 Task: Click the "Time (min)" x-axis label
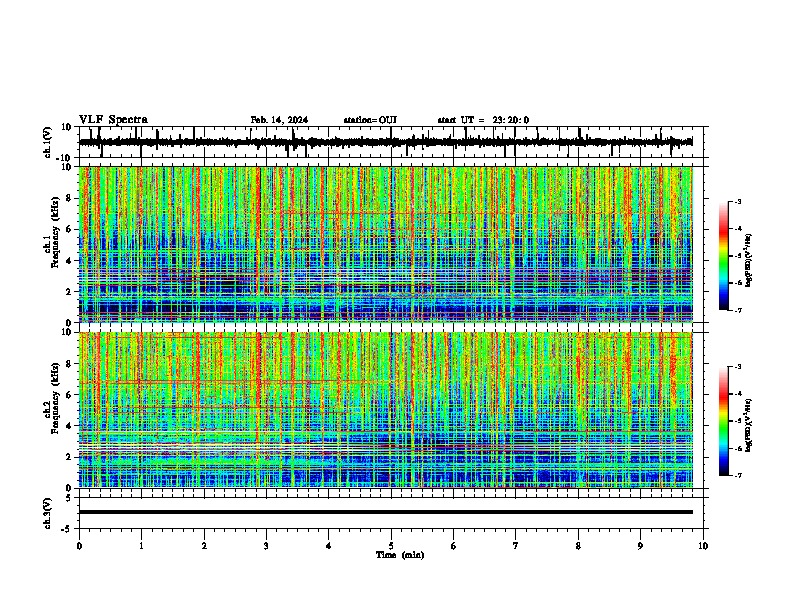(x=400, y=555)
